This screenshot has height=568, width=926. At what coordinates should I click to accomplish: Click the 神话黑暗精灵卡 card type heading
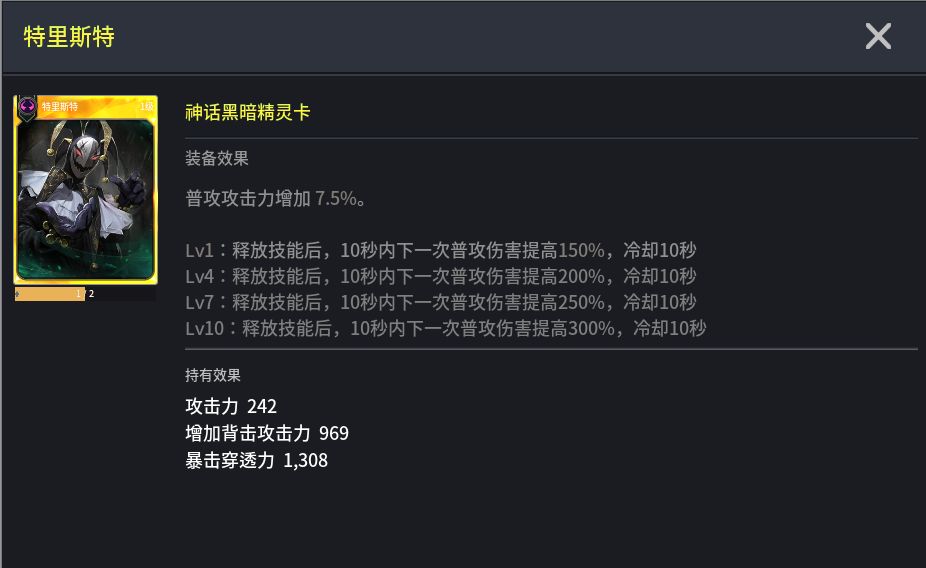point(248,112)
